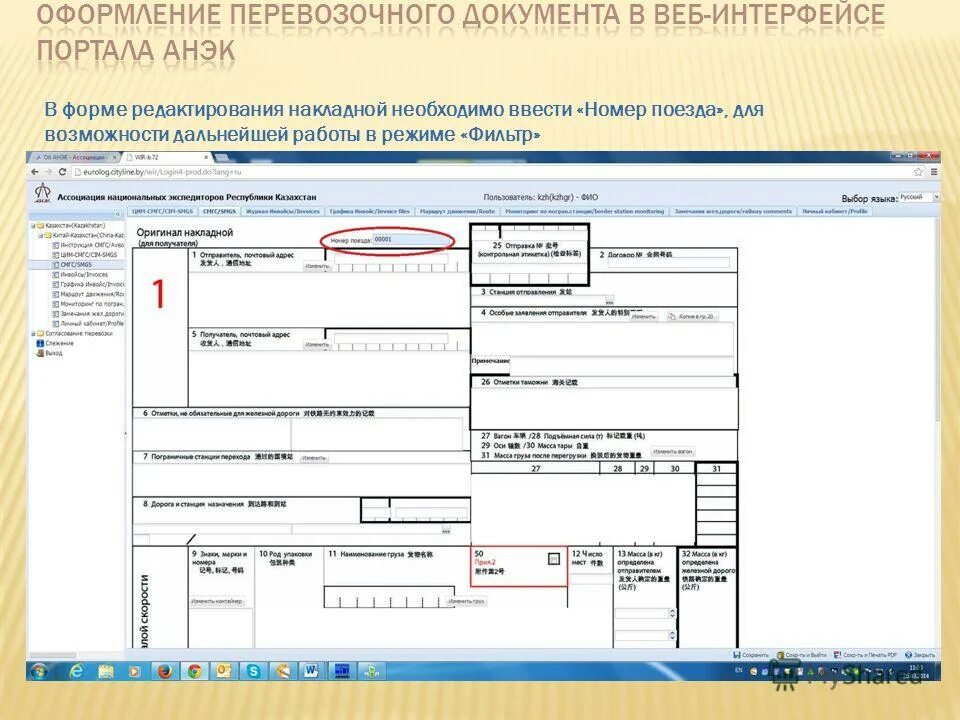This screenshot has height=720, width=960.
Task: Click the Номер поезда input field
Action: 410,239
